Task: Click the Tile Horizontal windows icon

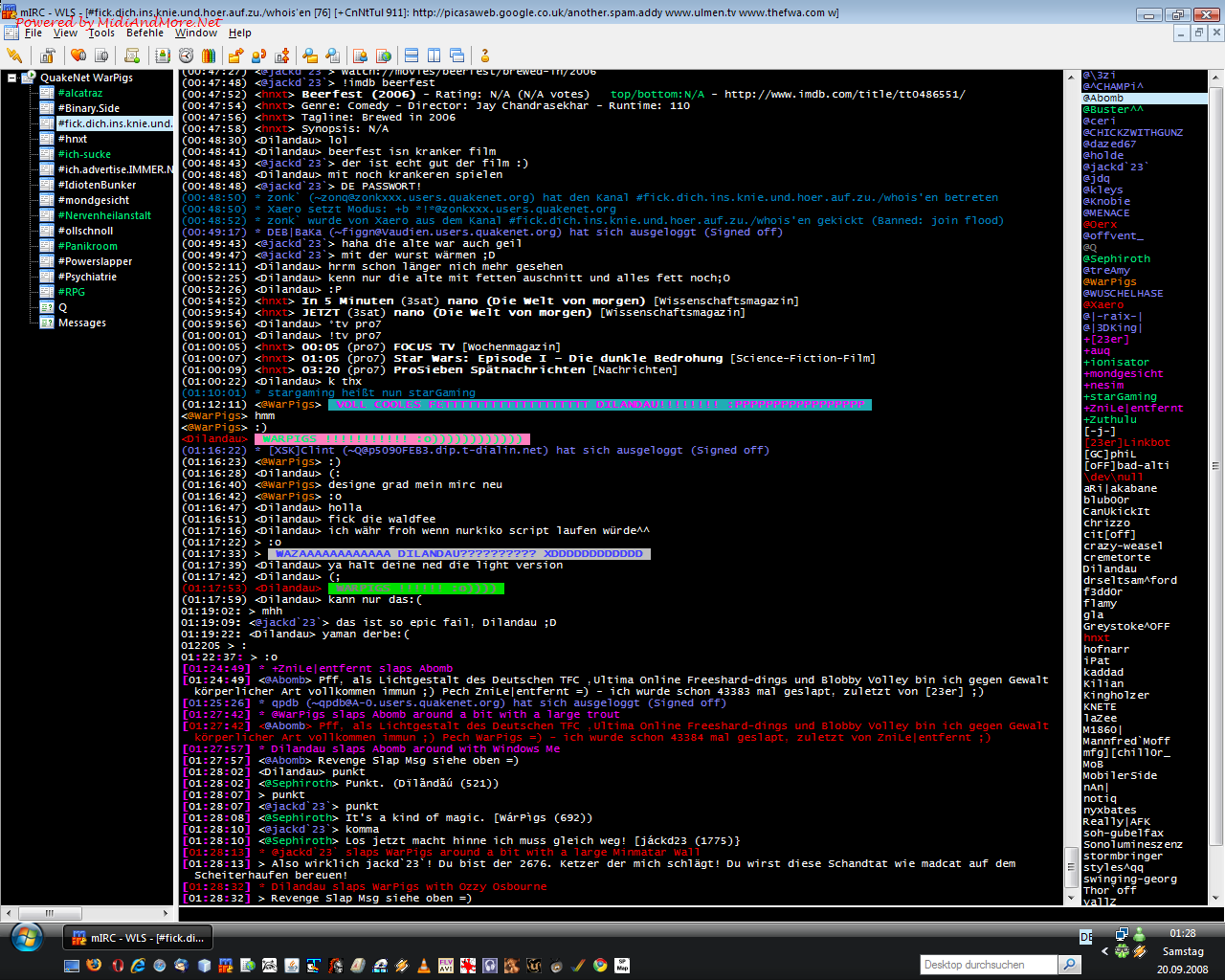Action: click(412, 56)
